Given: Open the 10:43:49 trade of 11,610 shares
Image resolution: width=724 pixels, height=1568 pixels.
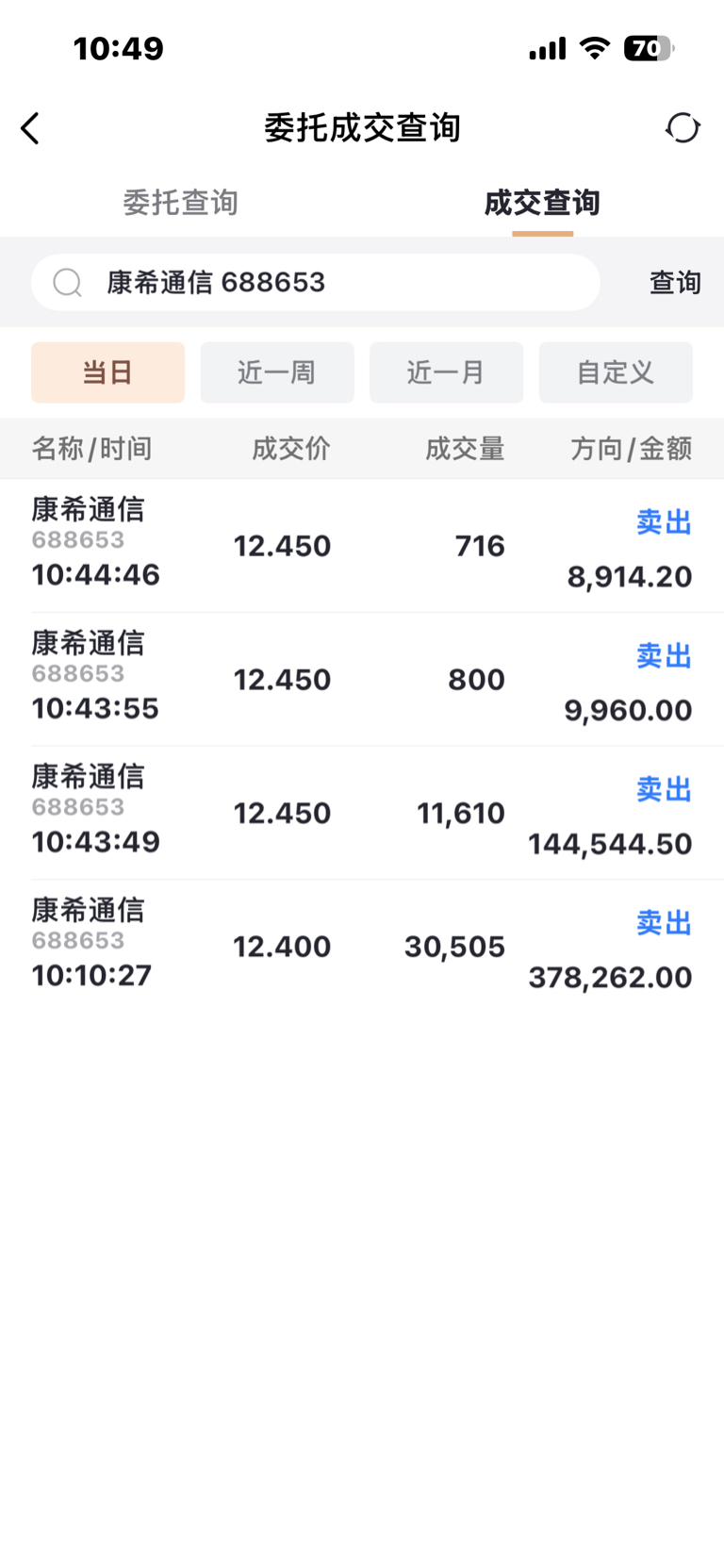Looking at the screenshot, I should pyautogui.click(x=362, y=813).
